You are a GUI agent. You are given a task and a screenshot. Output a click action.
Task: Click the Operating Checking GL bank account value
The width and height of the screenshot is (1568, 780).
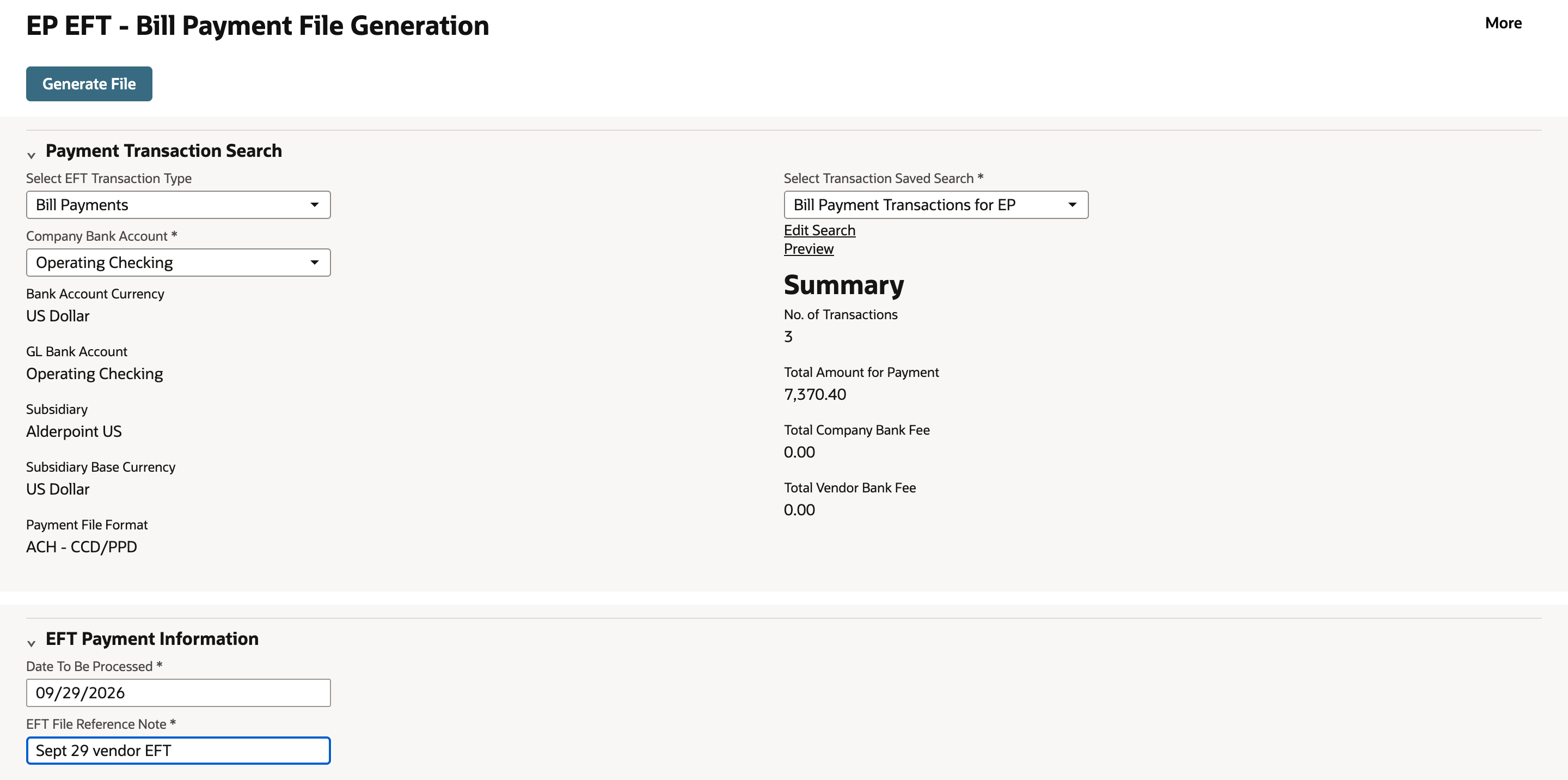click(94, 374)
